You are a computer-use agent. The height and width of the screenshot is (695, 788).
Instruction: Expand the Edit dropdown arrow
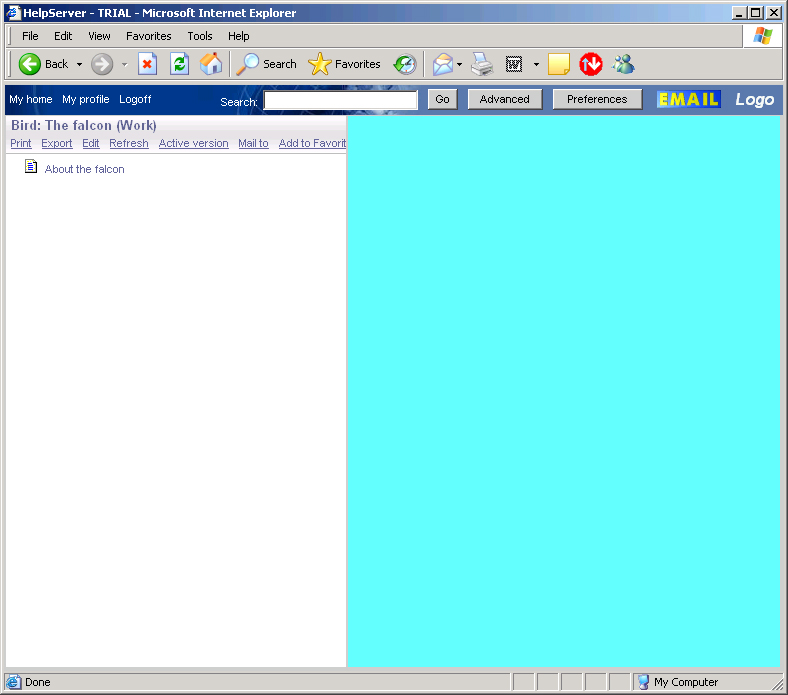click(x=536, y=64)
